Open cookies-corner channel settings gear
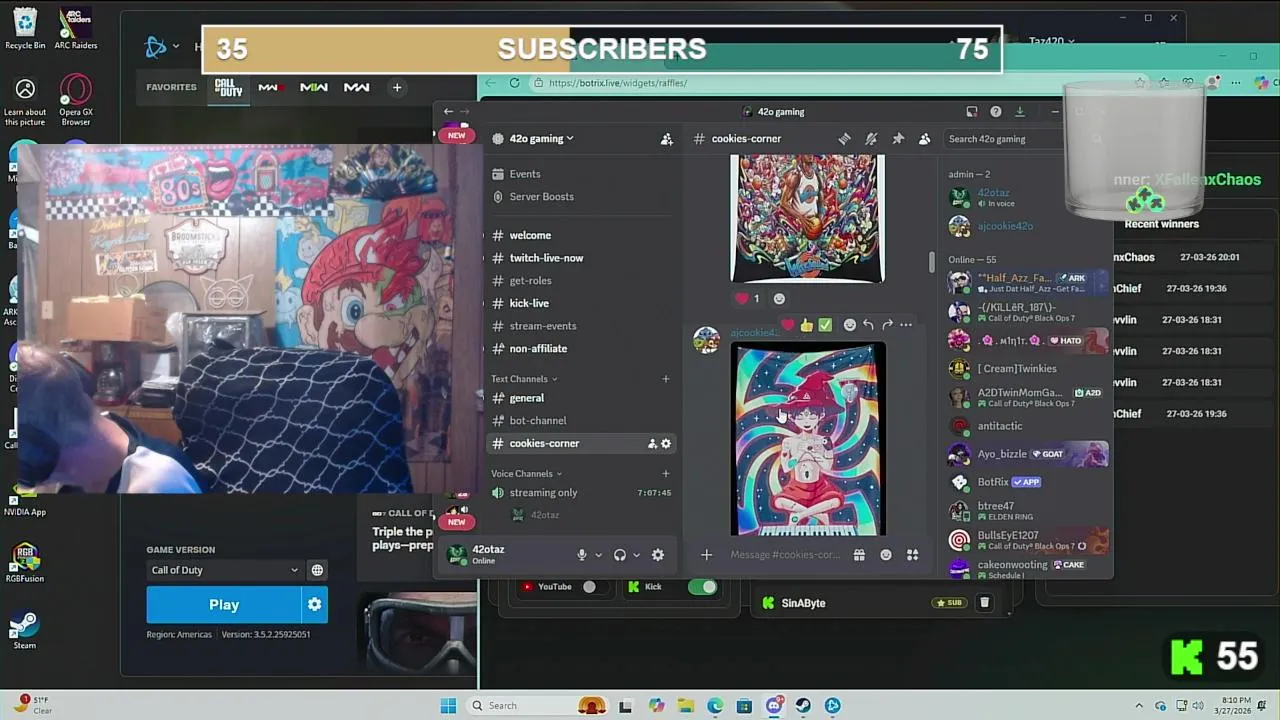This screenshot has width=1280, height=720. click(666, 444)
